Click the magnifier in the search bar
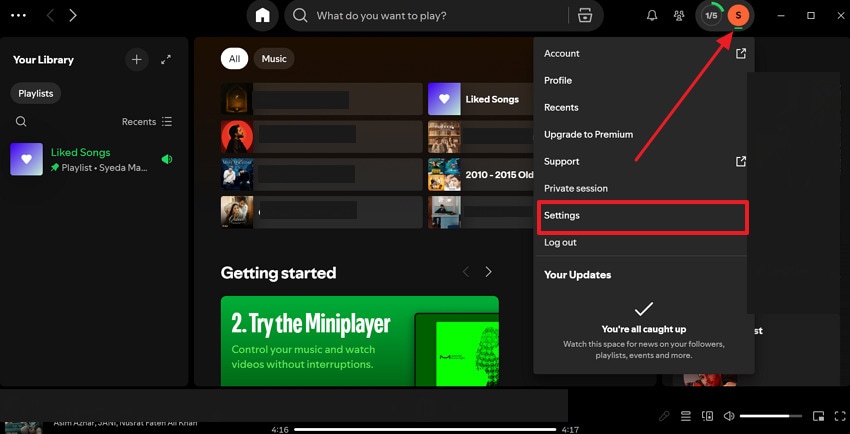Viewport: 850px width, 434px height. click(300, 16)
